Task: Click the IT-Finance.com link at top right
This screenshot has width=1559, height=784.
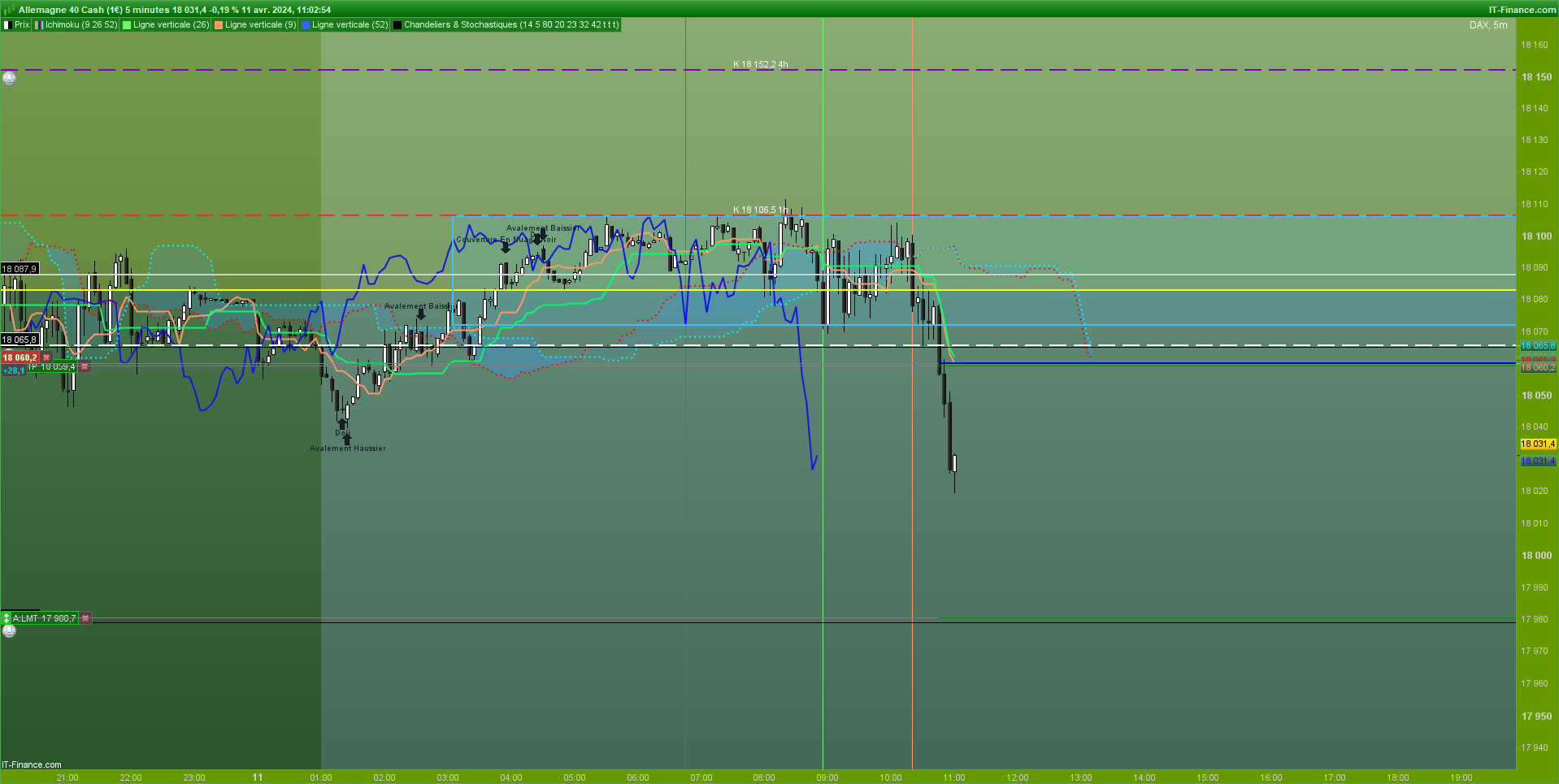Action: pyautogui.click(x=1522, y=10)
